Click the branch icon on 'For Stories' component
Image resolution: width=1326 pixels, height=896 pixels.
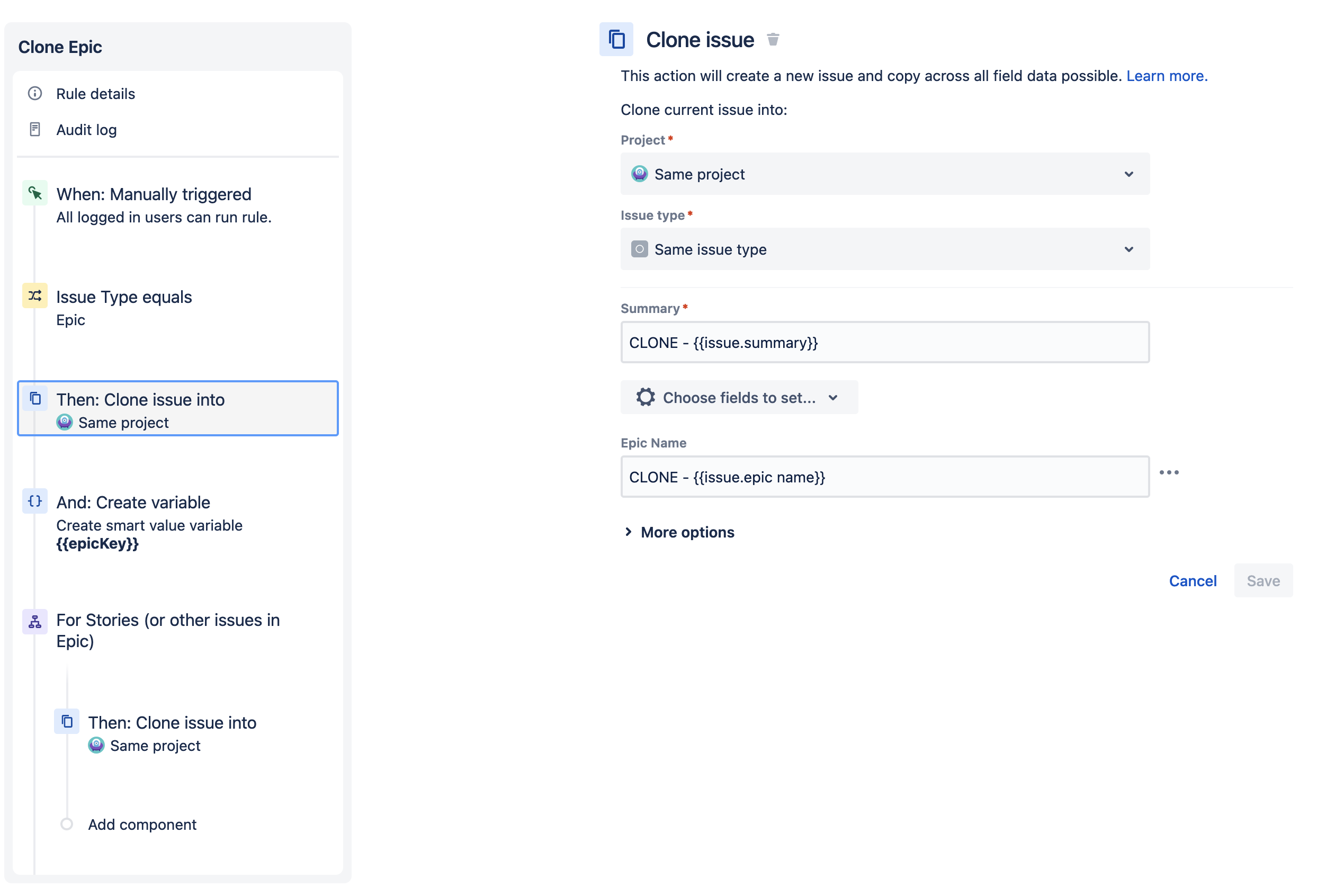(x=34, y=623)
